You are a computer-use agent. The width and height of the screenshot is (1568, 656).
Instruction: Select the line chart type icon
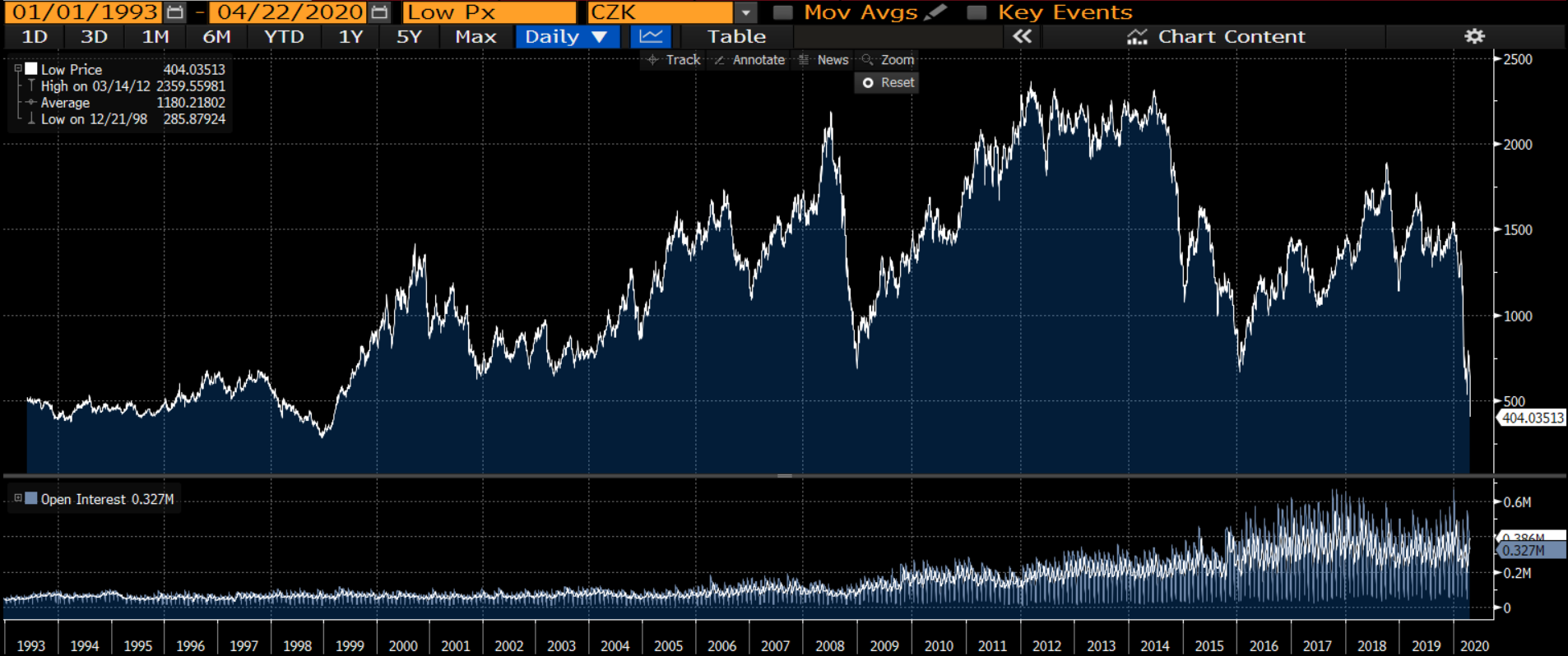pyautogui.click(x=651, y=36)
